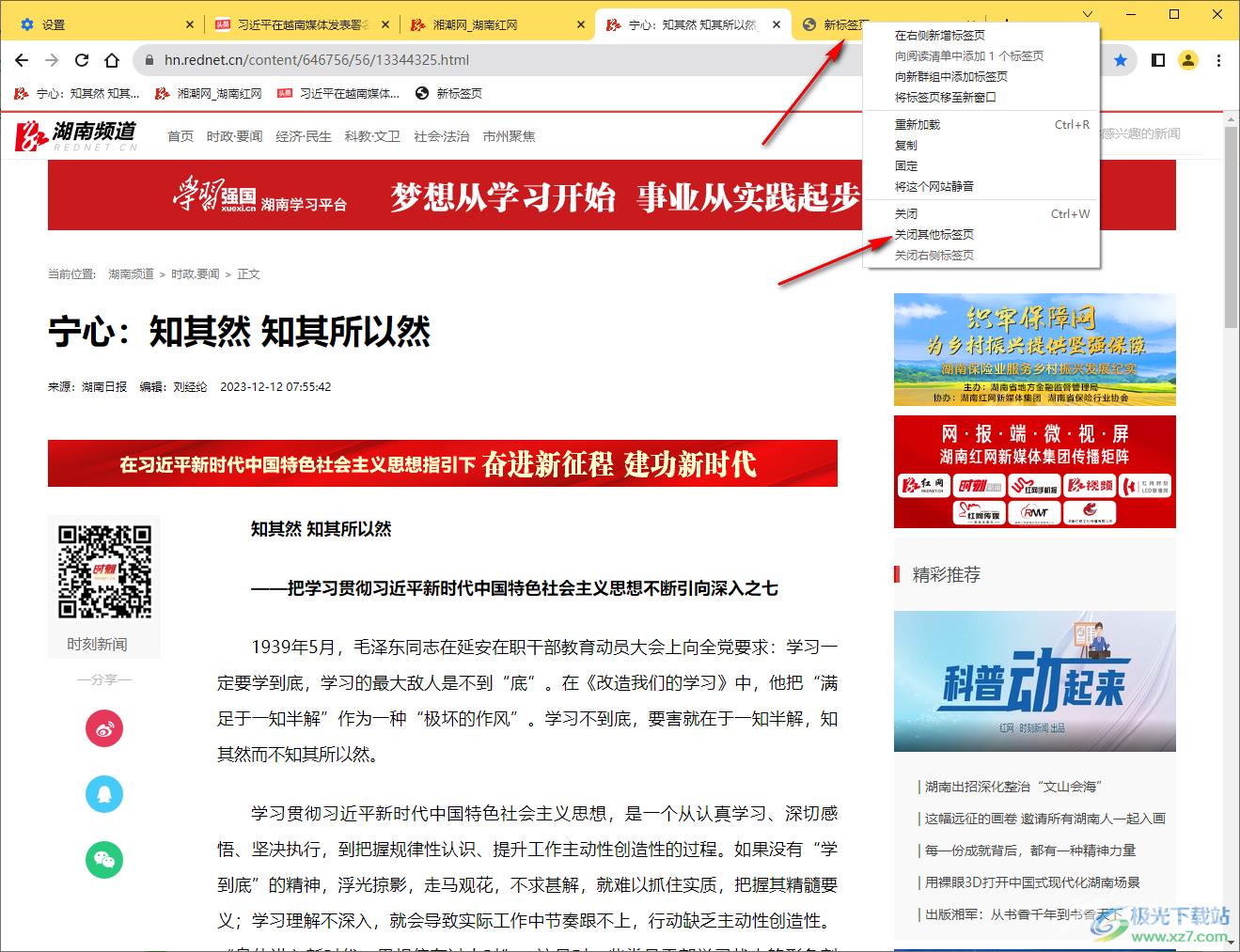Click the 奋进新征程 建功新时代 banner
The width and height of the screenshot is (1240, 952).
443,463
